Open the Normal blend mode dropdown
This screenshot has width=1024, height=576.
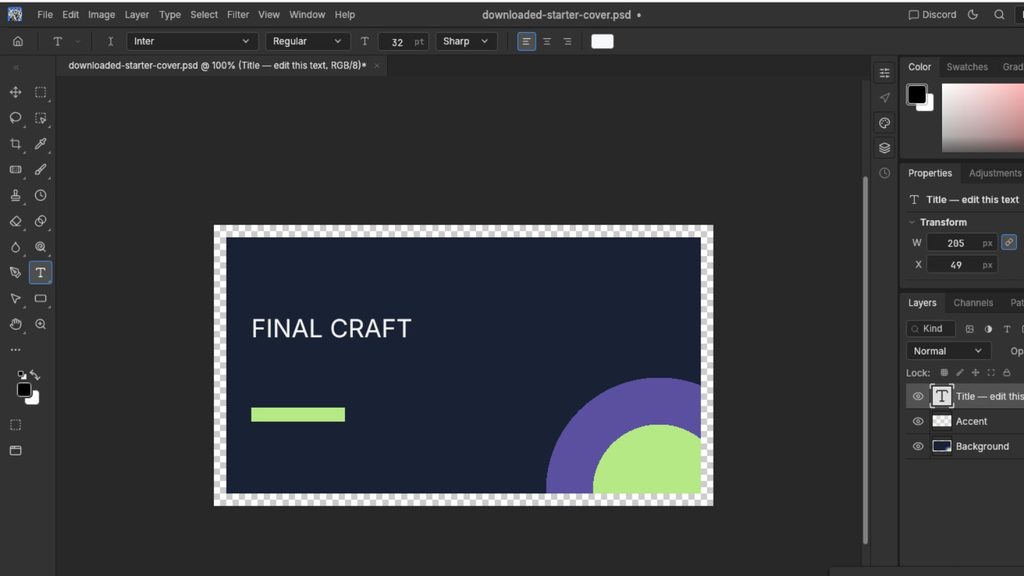point(948,351)
